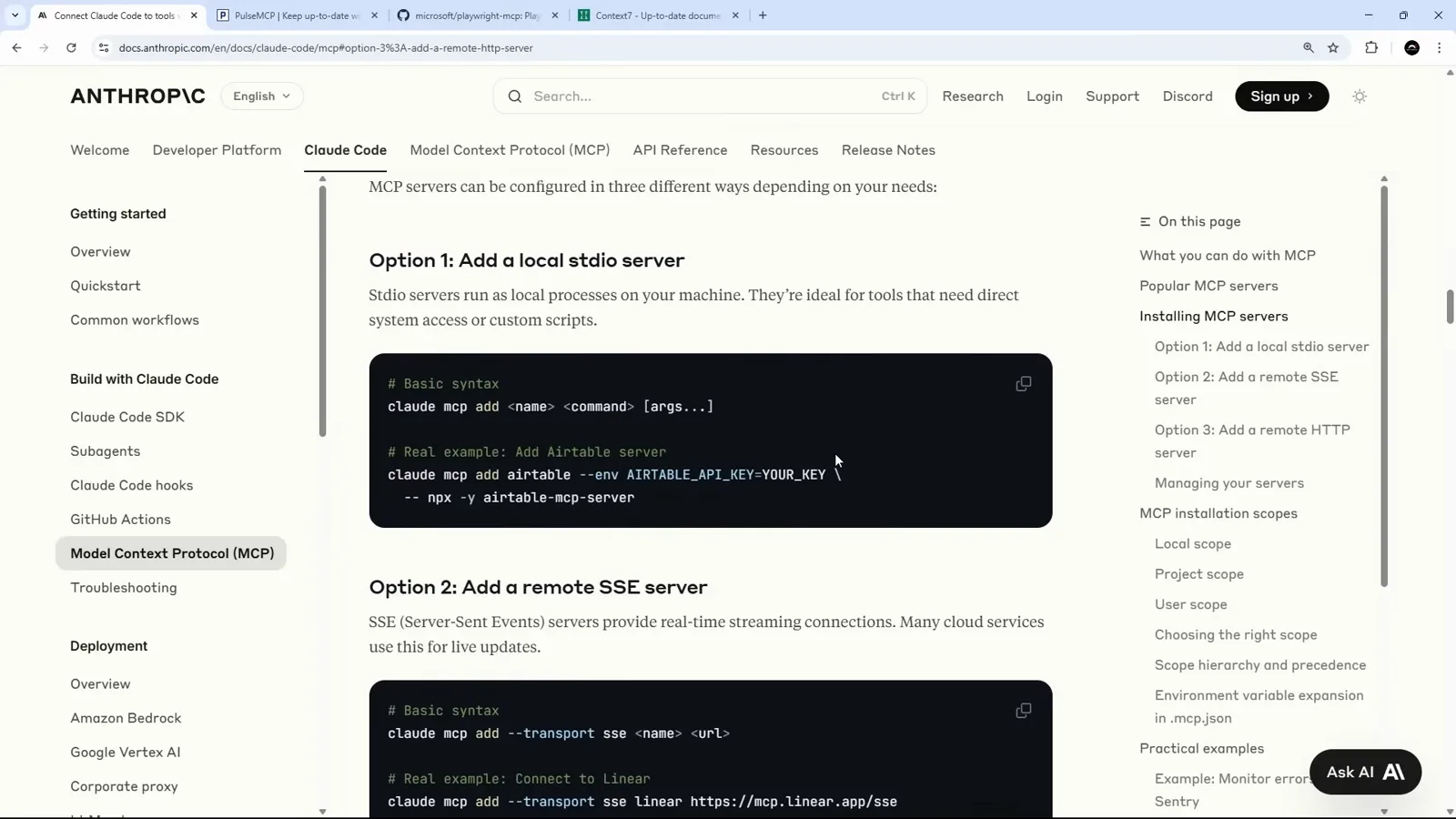1456x819 pixels.
Task: Open Subagents in the sidebar
Action: tap(106, 451)
